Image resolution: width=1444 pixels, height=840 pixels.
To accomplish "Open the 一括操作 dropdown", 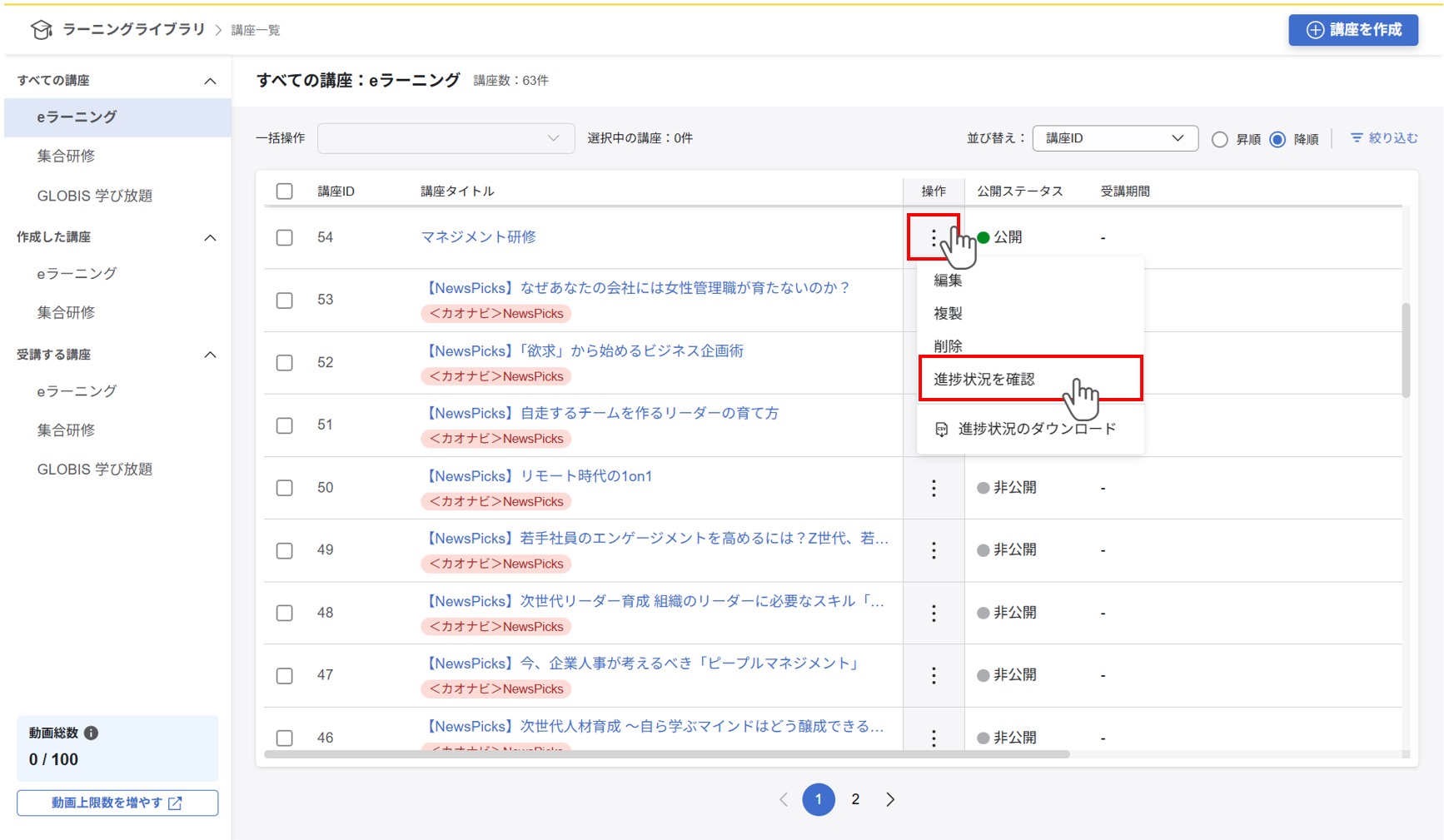I will pyautogui.click(x=446, y=138).
